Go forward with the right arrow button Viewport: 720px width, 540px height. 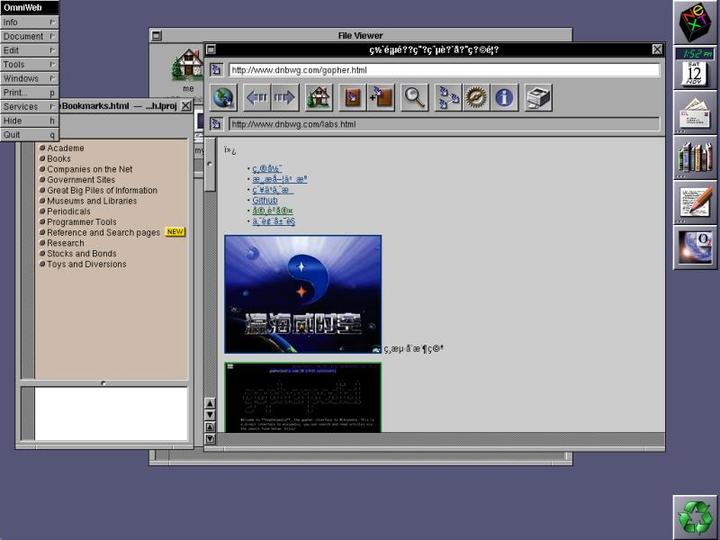point(284,97)
